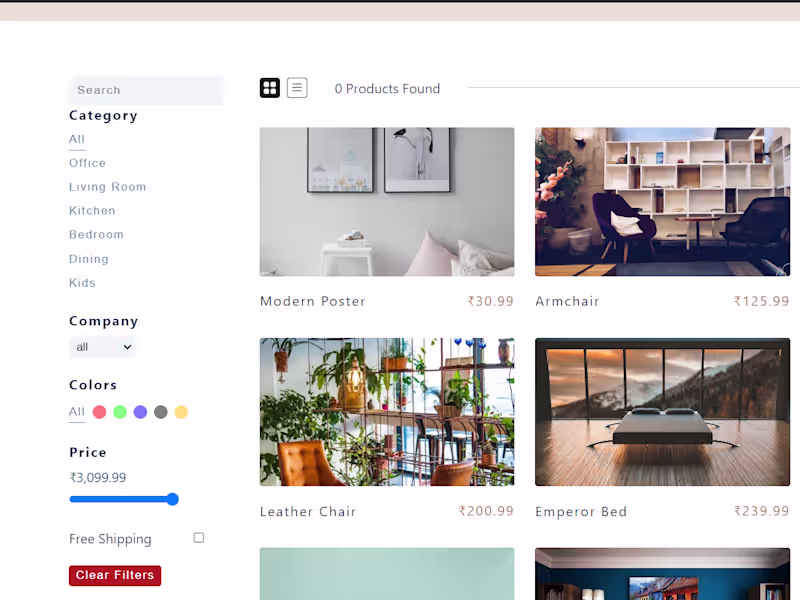Click the price range slider handle

pos(172,499)
